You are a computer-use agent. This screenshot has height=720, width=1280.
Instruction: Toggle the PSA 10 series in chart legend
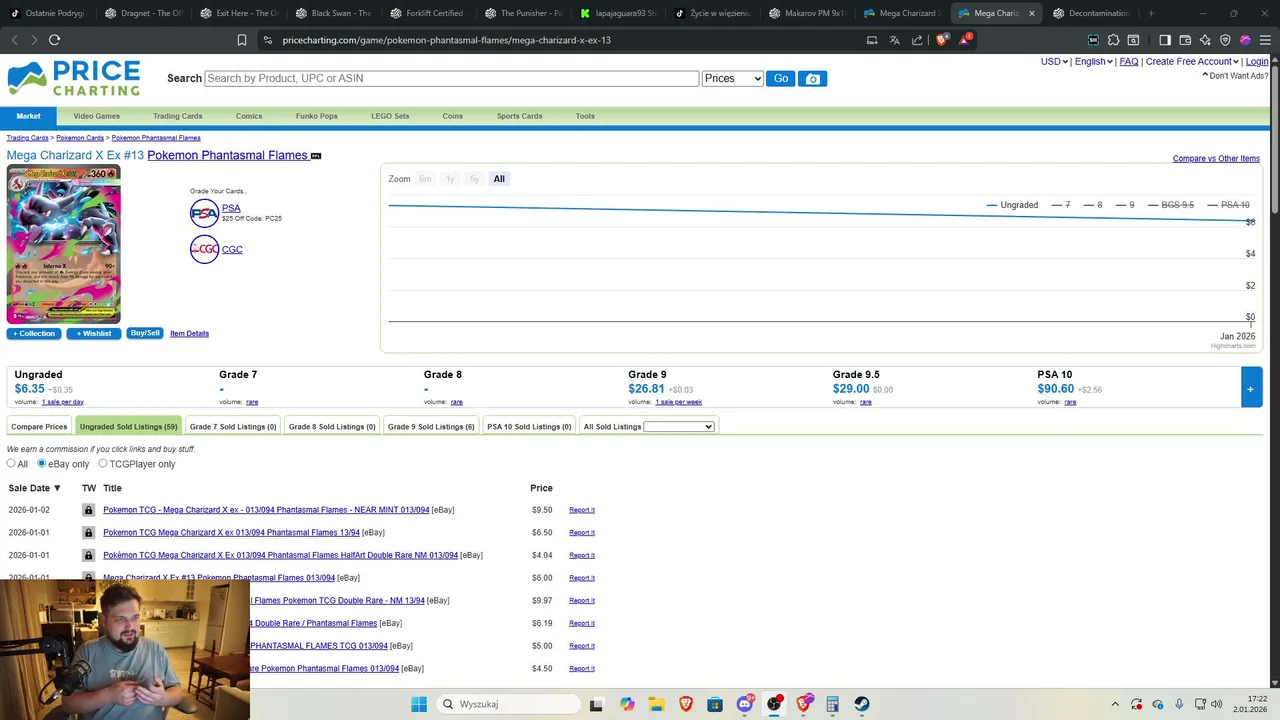tap(1228, 205)
